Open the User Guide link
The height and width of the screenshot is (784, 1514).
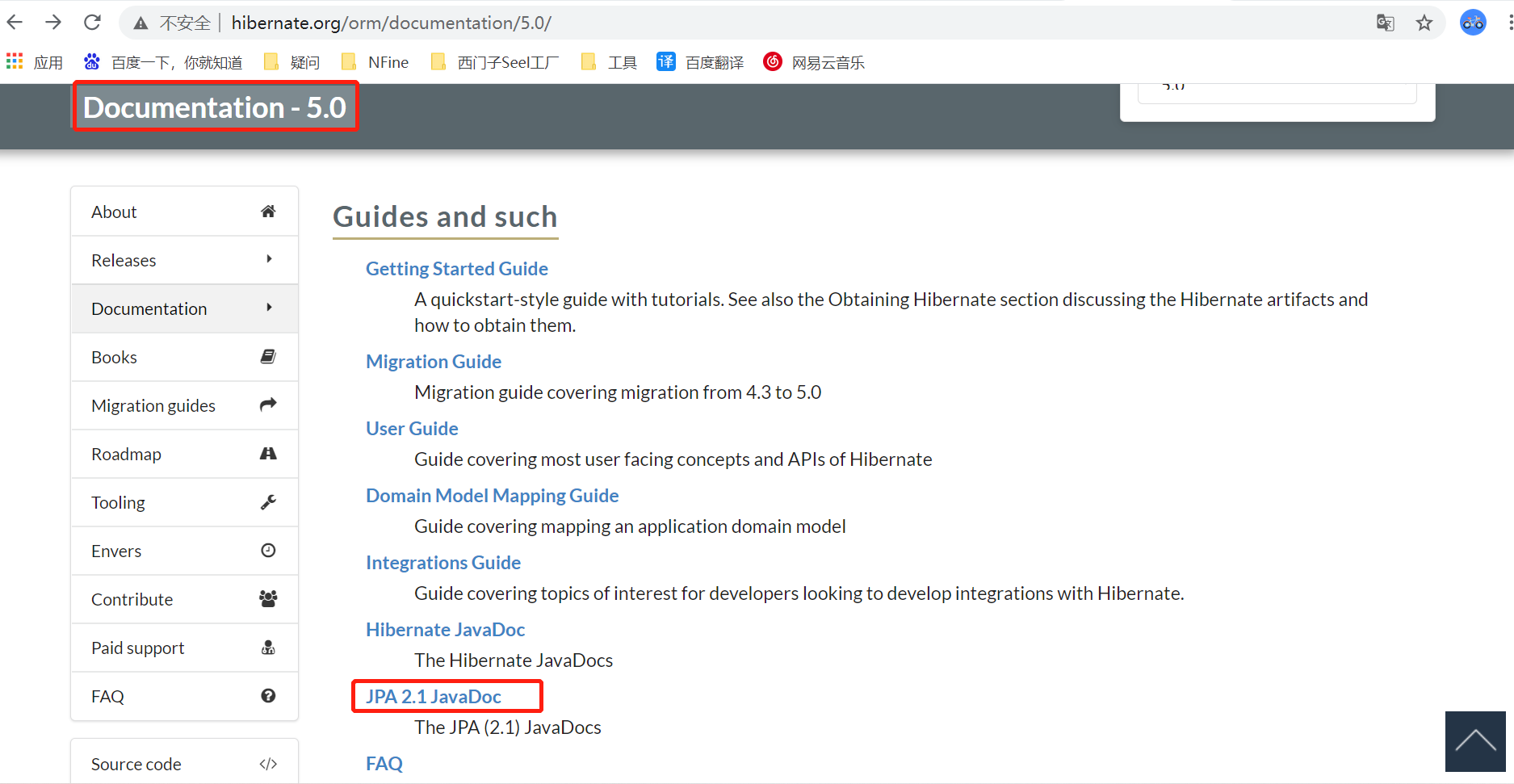click(x=412, y=429)
